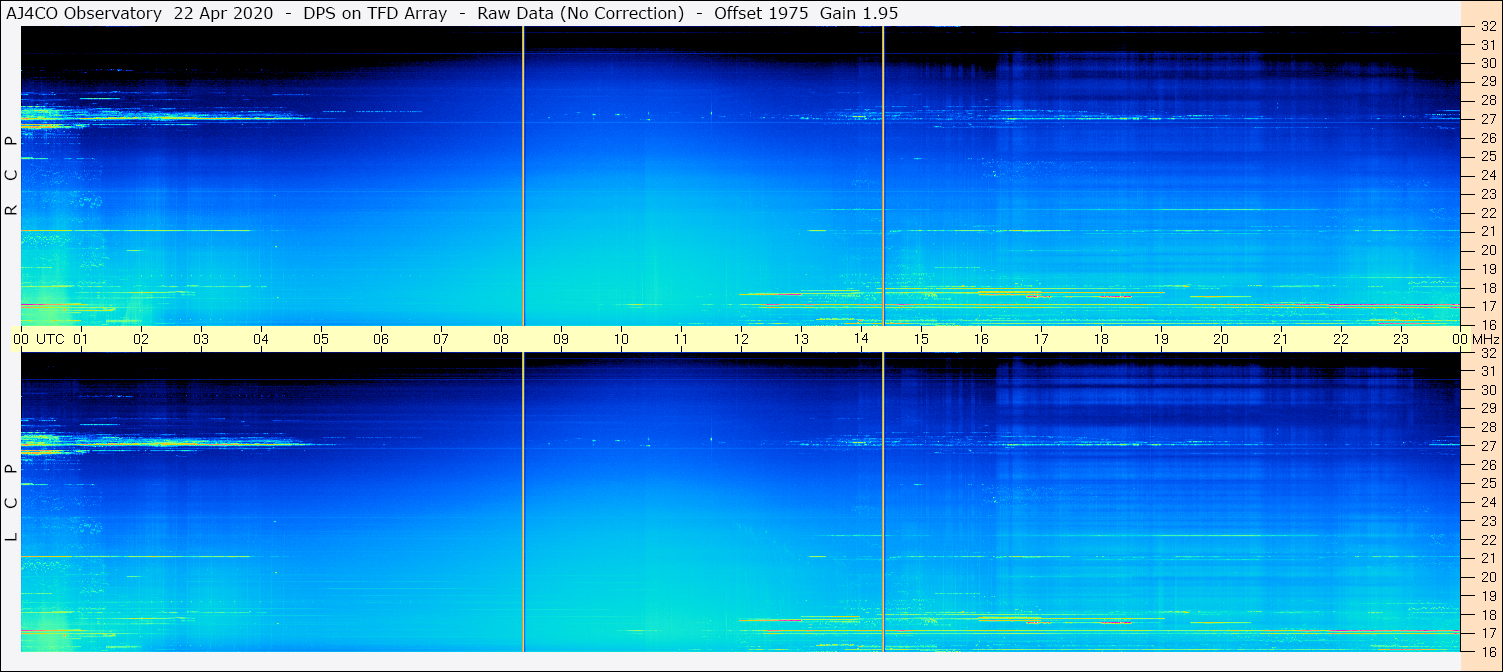Click hour 04 on the UTC time axis

(x=261, y=339)
